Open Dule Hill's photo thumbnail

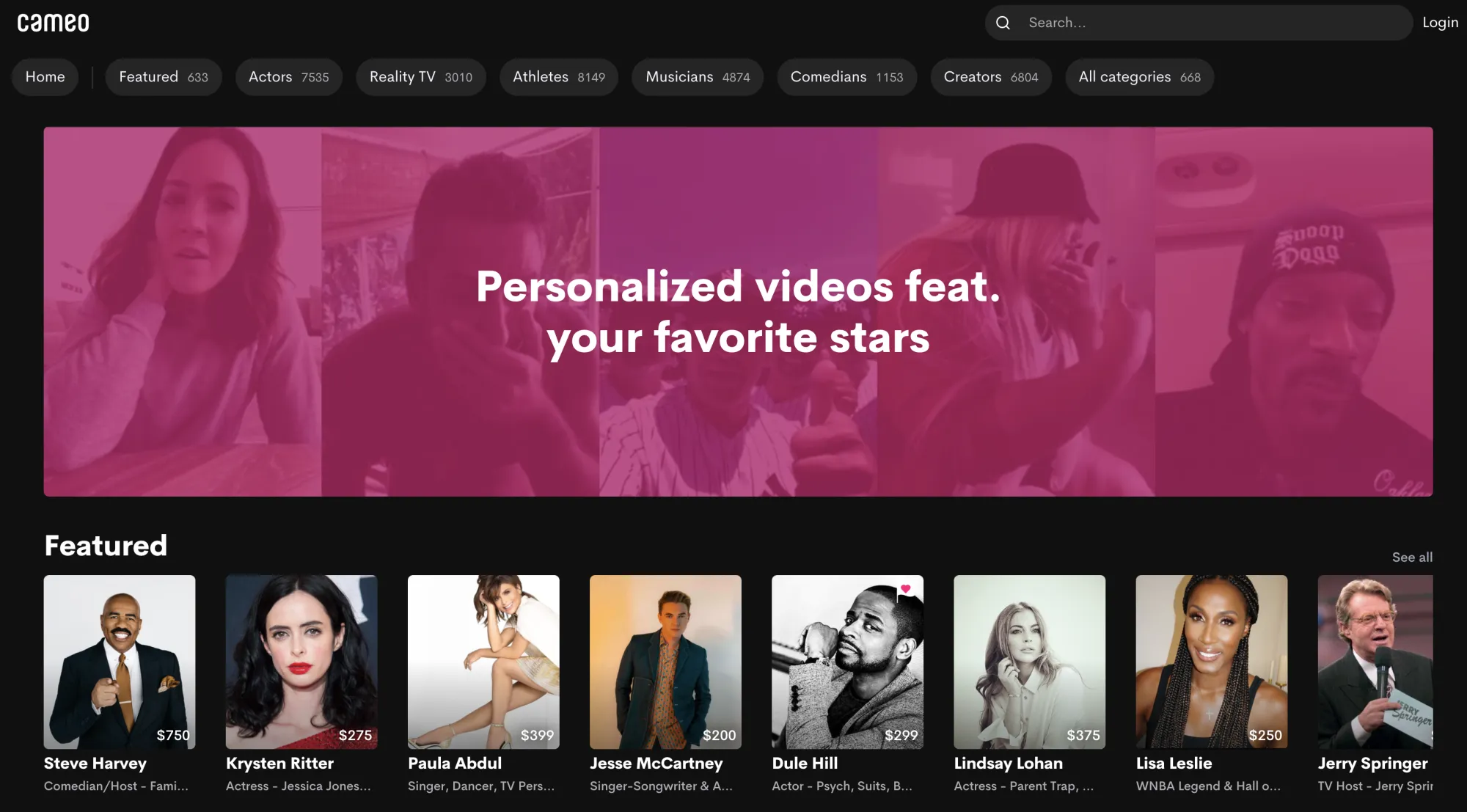pos(847,662)
